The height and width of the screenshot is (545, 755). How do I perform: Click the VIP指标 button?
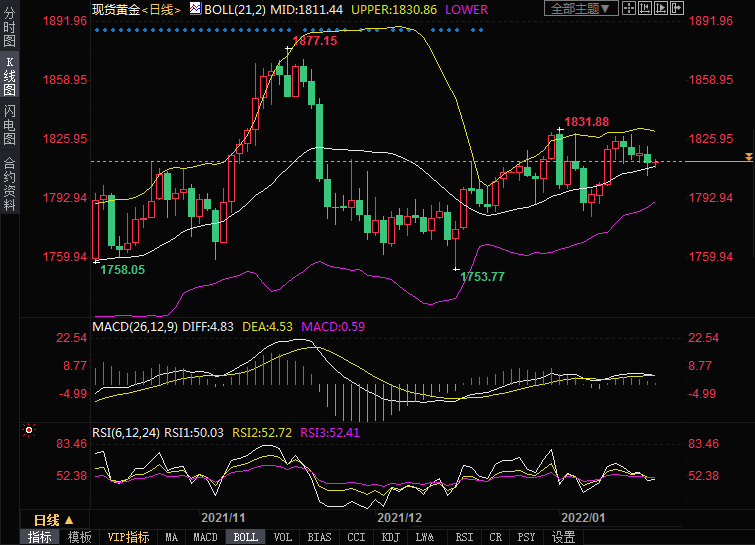pos(128,537)
